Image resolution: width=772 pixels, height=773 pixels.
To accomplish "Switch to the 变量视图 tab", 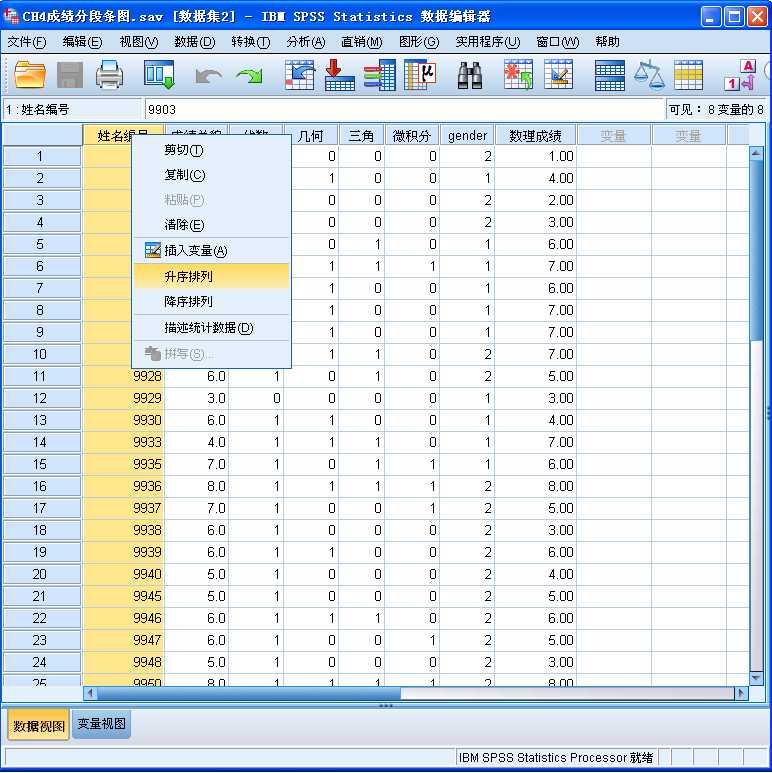I will pos(102,724).
